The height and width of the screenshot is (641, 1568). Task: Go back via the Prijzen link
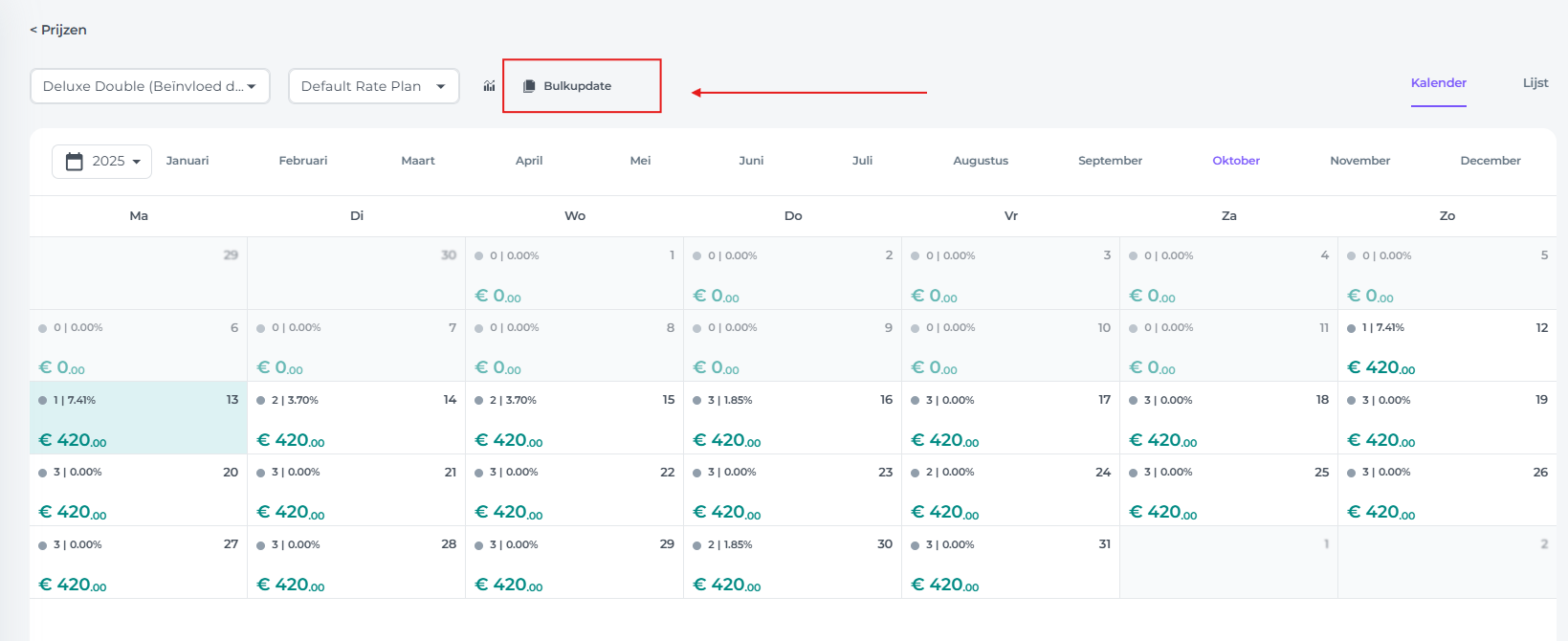(x=58, y=30)
